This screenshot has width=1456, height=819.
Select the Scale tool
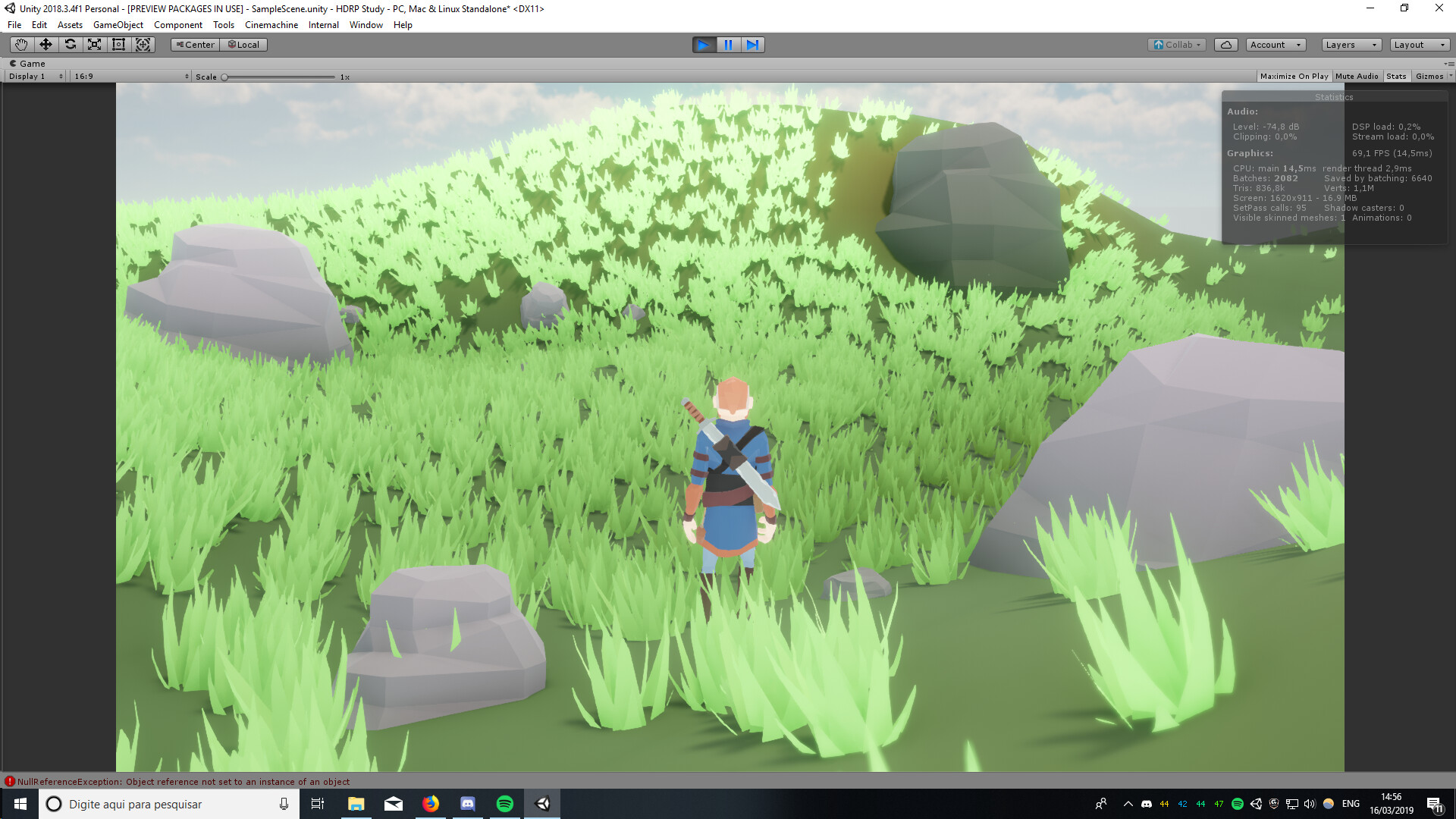point(94,45)
